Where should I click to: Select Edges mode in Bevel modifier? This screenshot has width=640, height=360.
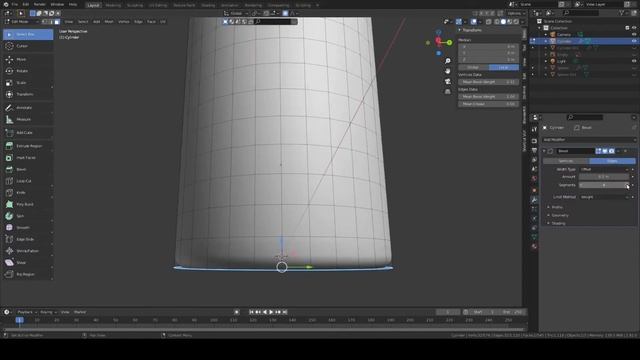[x=612, y=161]
